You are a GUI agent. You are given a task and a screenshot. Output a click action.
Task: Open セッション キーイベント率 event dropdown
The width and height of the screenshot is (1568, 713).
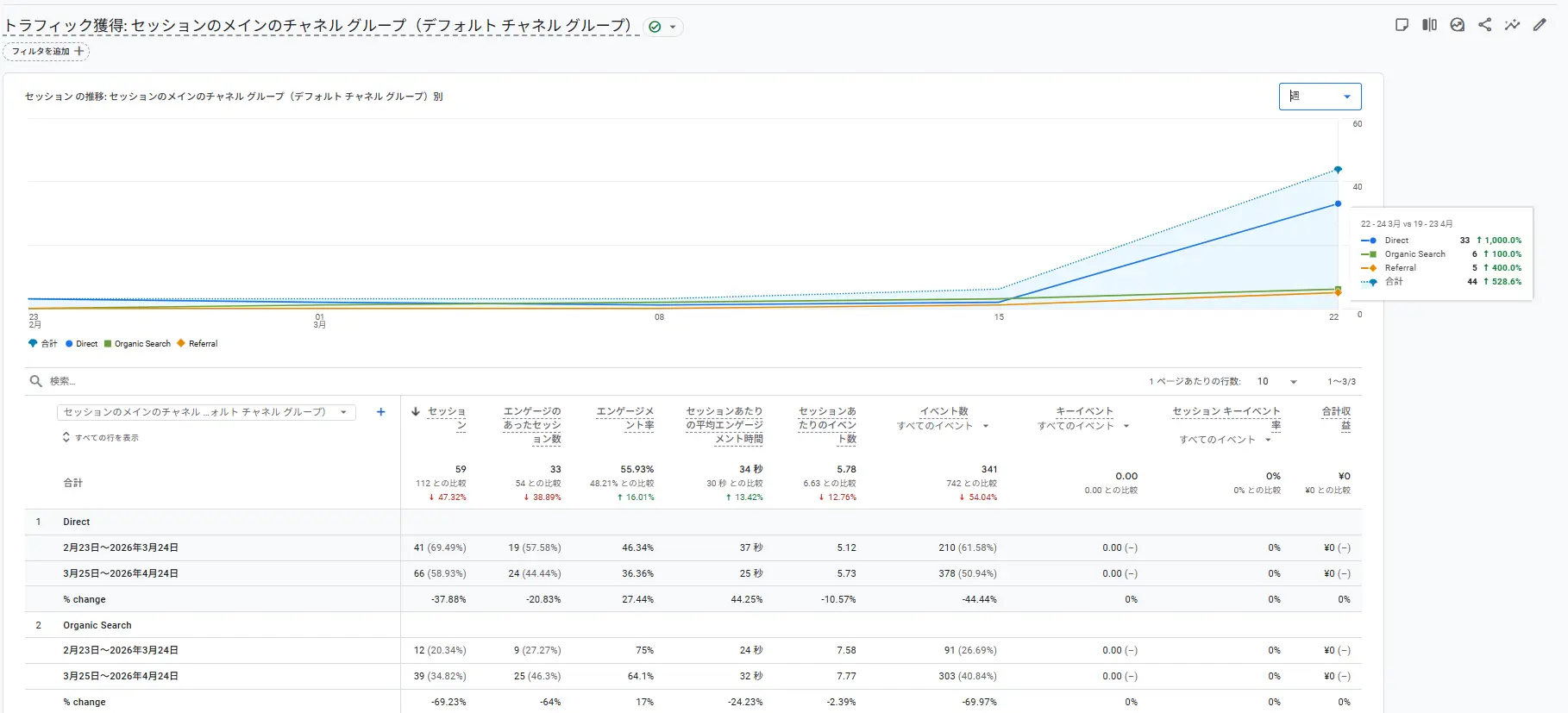coord(1226,440)
